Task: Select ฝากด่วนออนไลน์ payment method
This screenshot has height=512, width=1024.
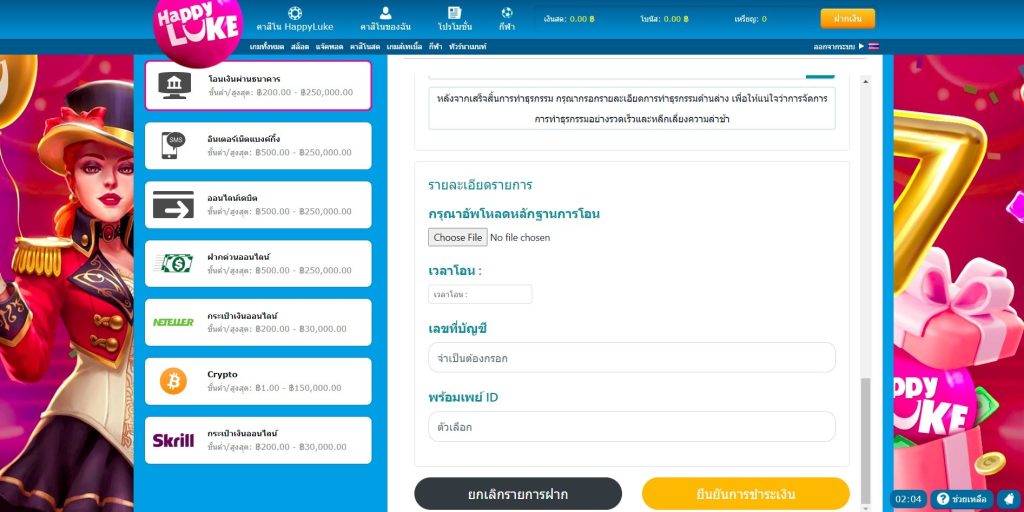Action: coord(258,263)
